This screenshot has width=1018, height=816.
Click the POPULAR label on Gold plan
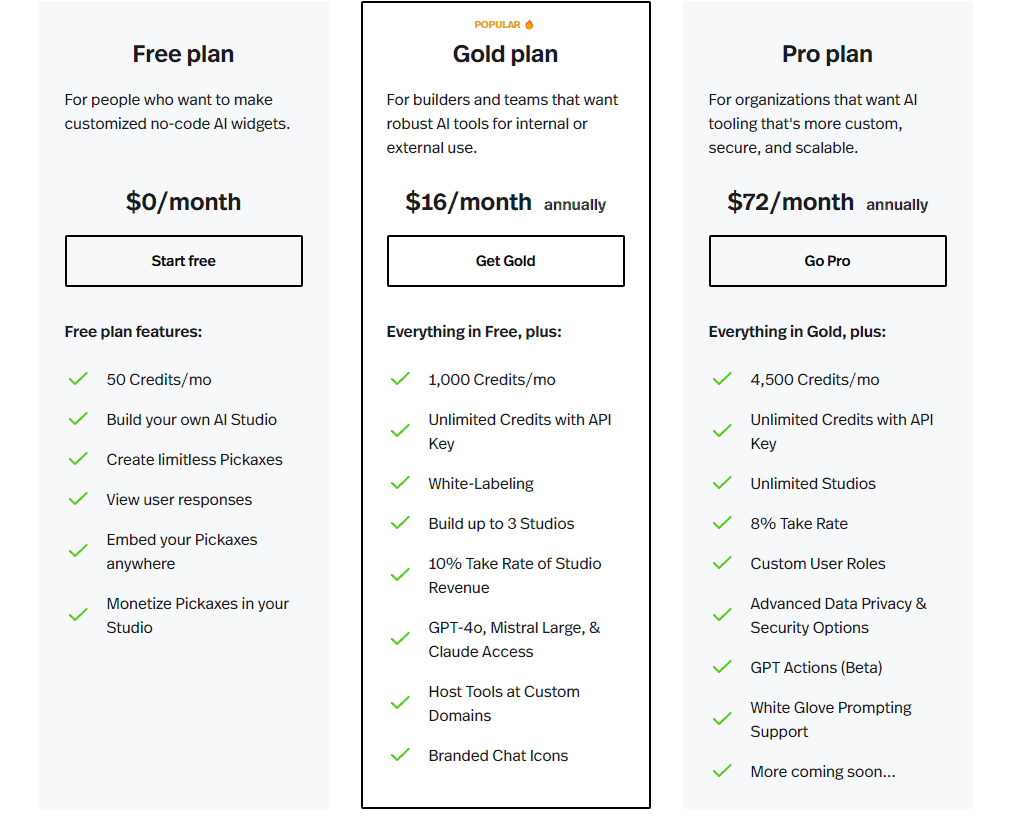point(497,24)
